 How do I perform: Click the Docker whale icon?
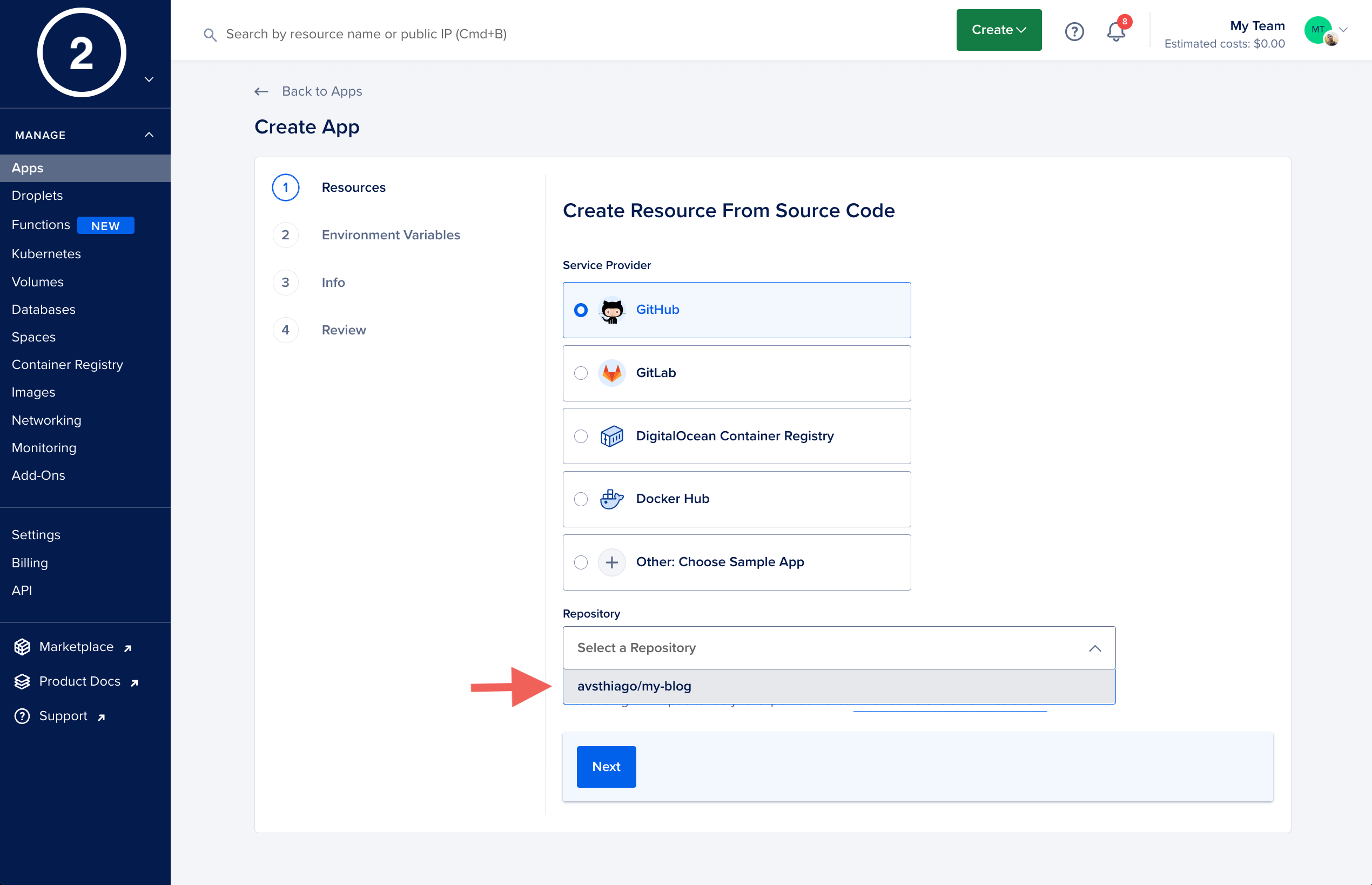612,499
